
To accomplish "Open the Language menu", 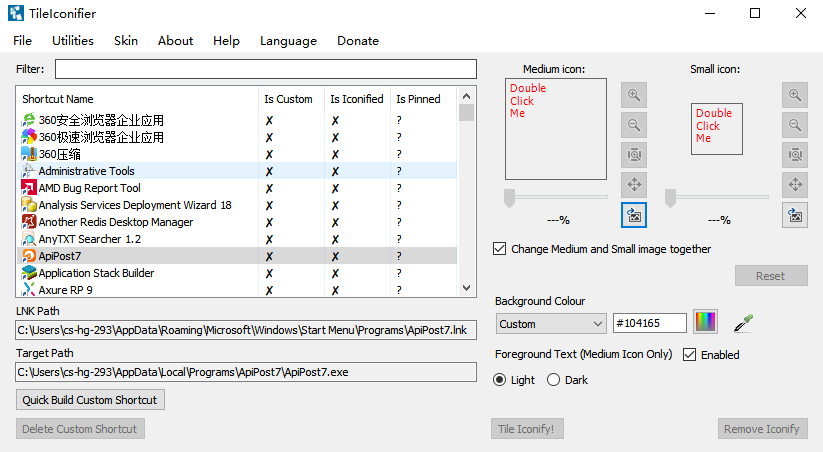I will pos(289,41).
